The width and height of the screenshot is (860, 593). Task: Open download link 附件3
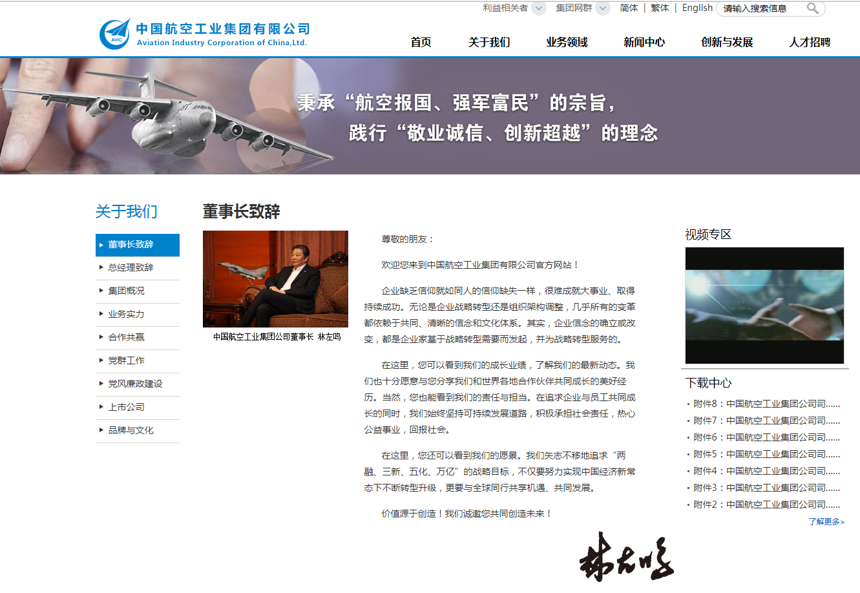pos(766,488)
